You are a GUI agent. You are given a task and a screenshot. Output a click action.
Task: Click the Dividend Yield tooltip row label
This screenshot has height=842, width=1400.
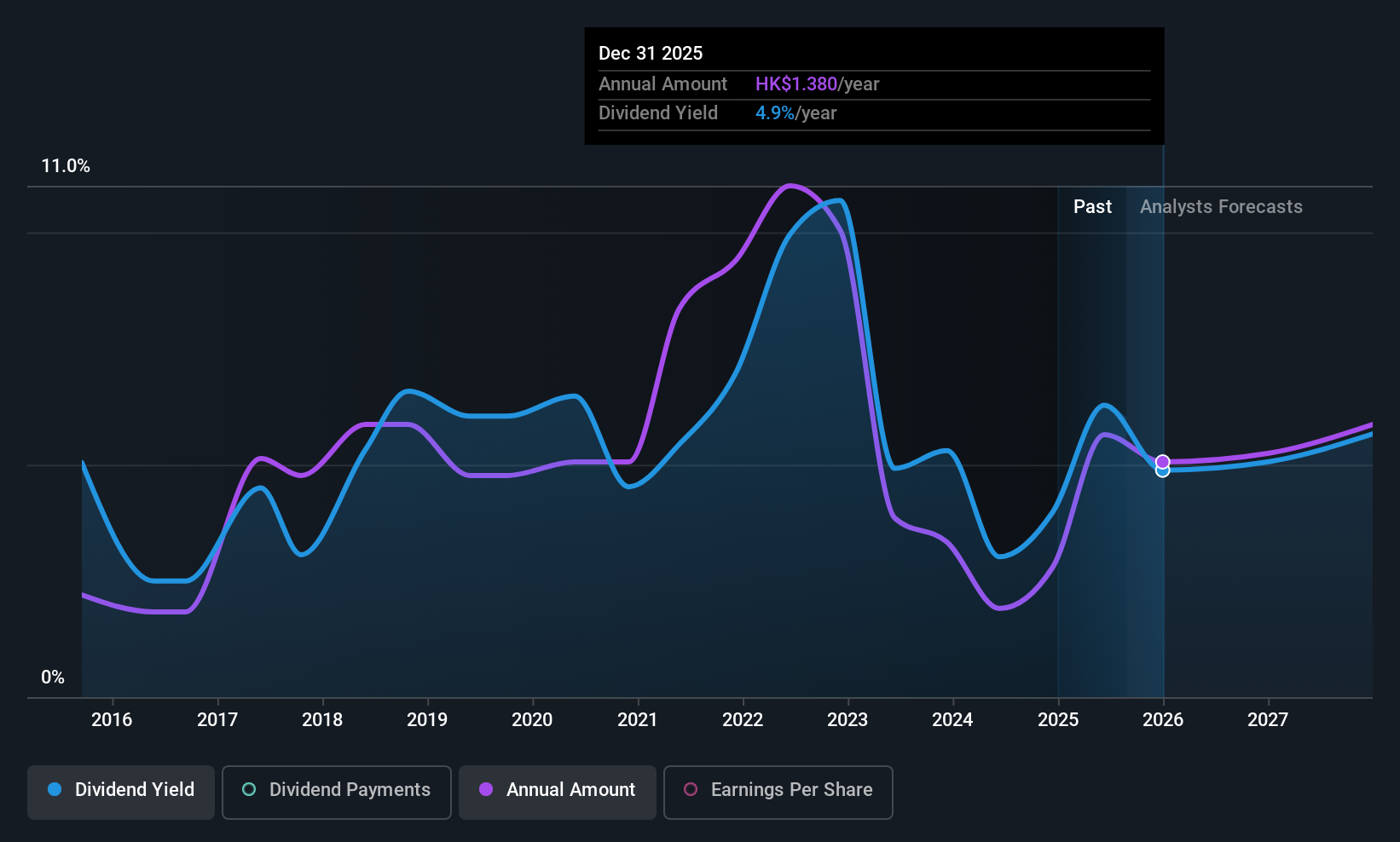point(658,113)
